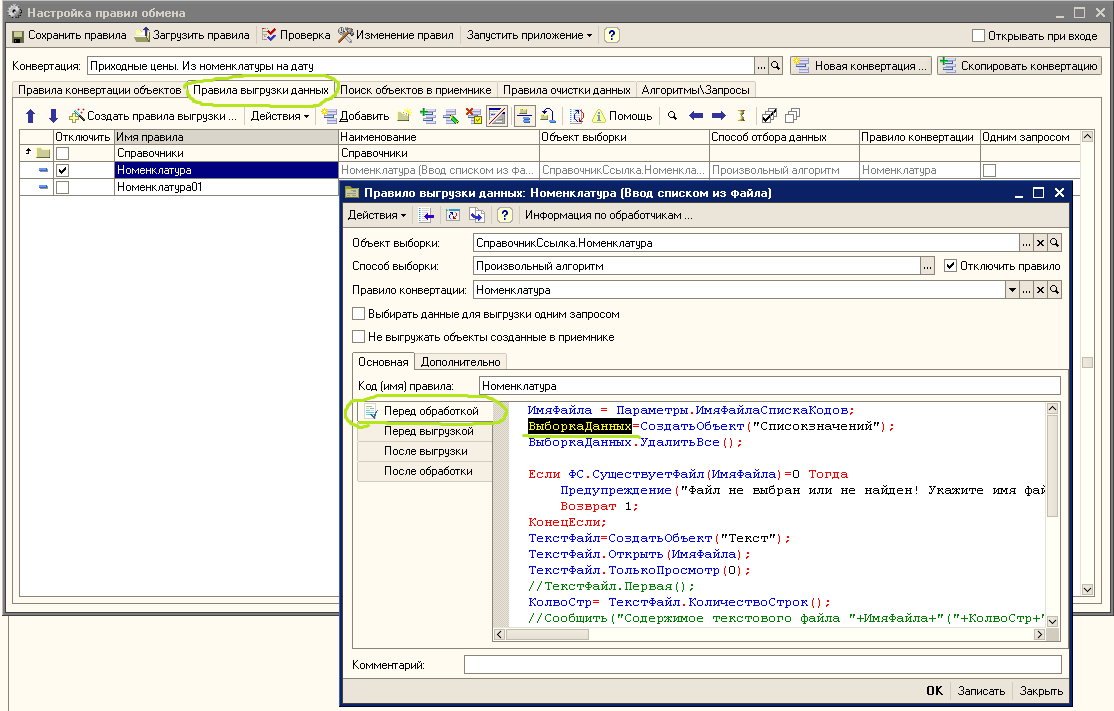The width and height of the screenshot is (1114, 711).
Task: Move the selected rule down with the blue arrow
Action: [53, 116]
